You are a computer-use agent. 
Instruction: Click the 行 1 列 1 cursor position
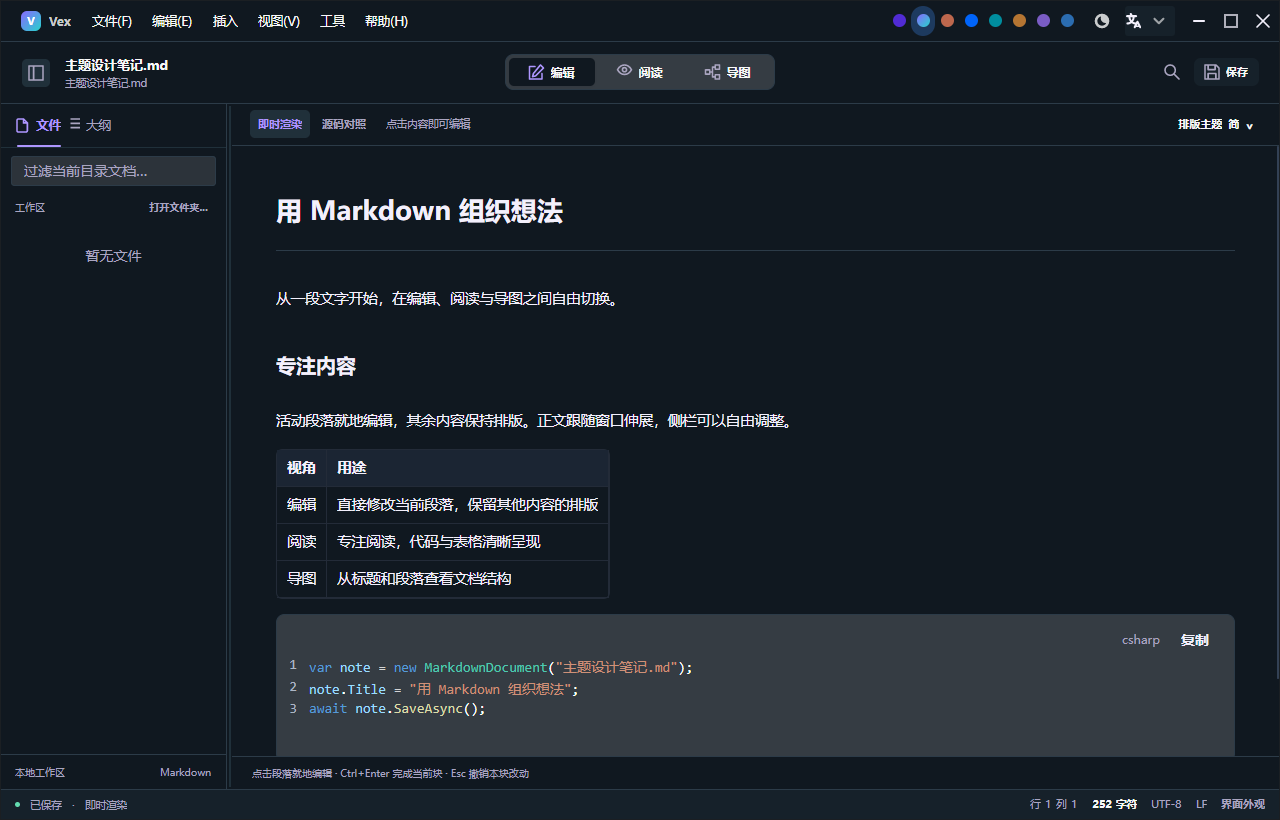click(1053, 804)
